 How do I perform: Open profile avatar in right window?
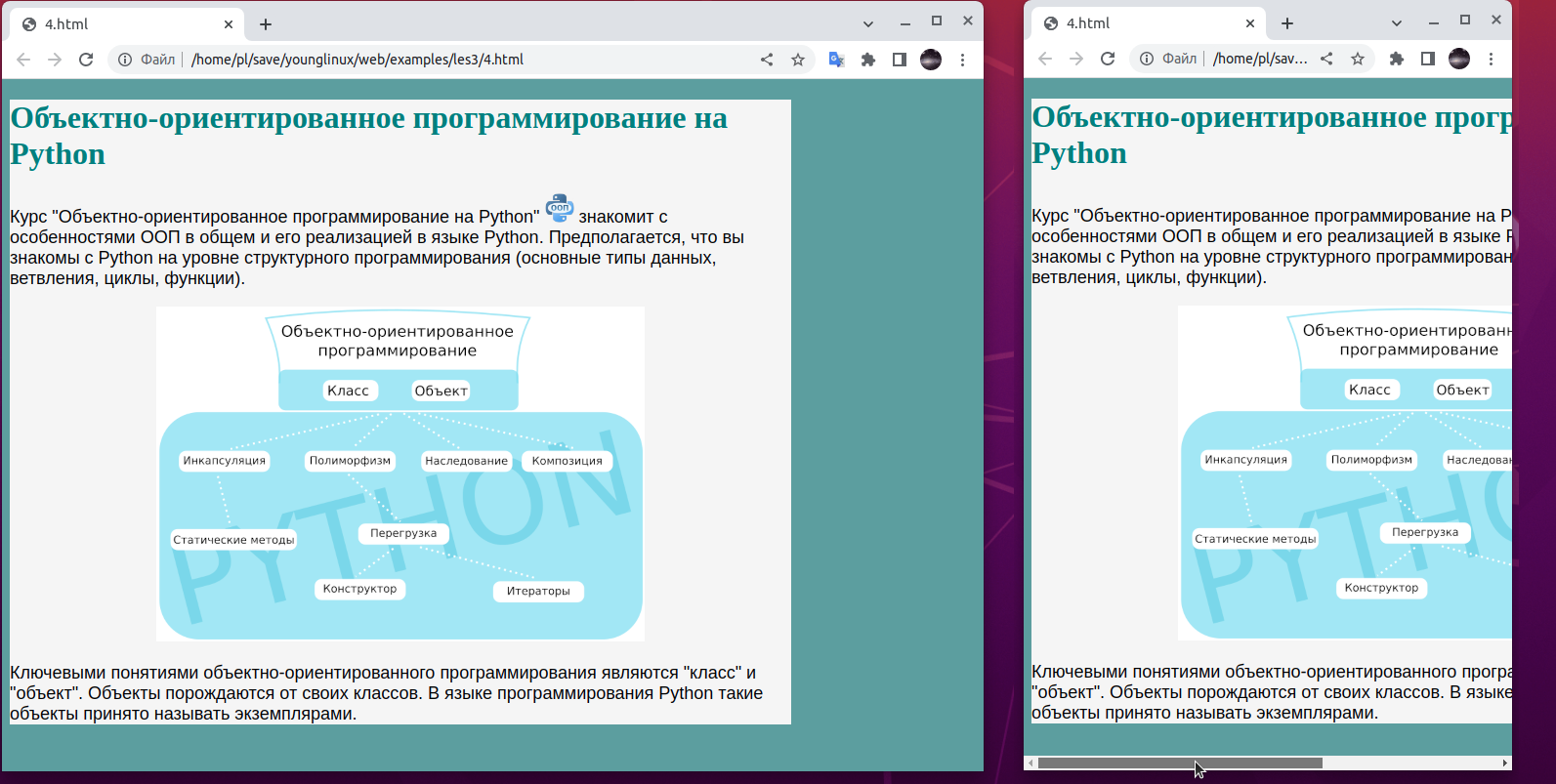1459,59
